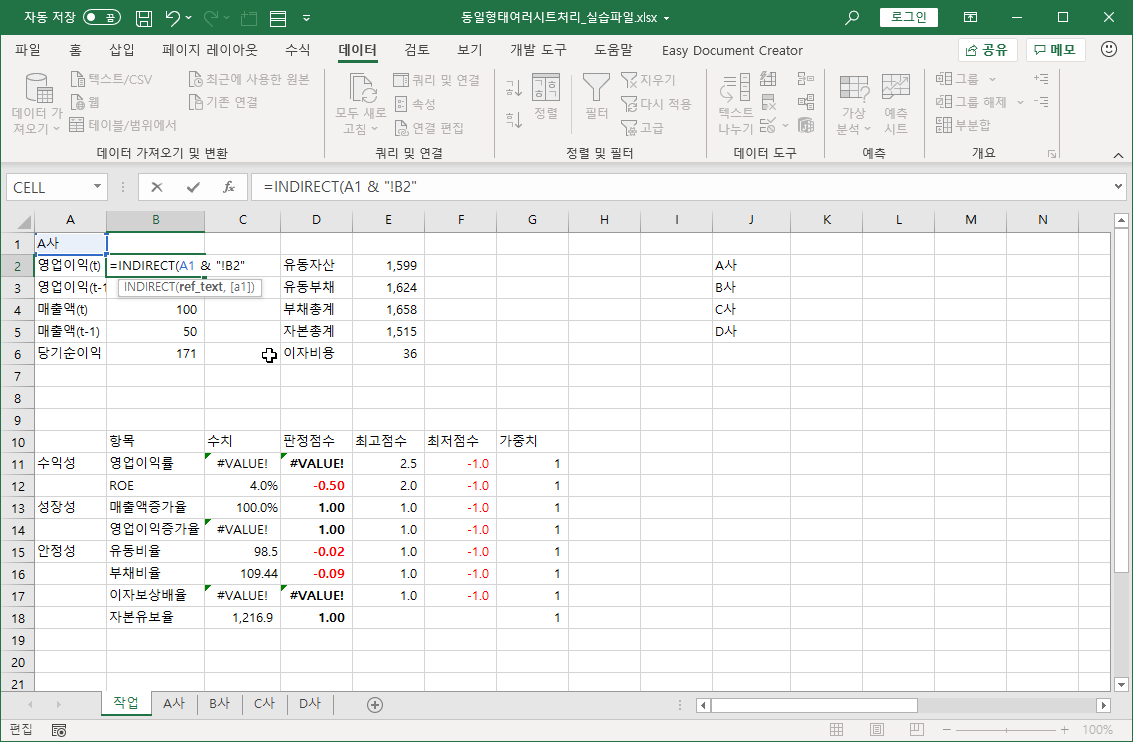Click the 공유 button
The width and height of the screenshot is (1133, 742).
[x=987, y=50]
